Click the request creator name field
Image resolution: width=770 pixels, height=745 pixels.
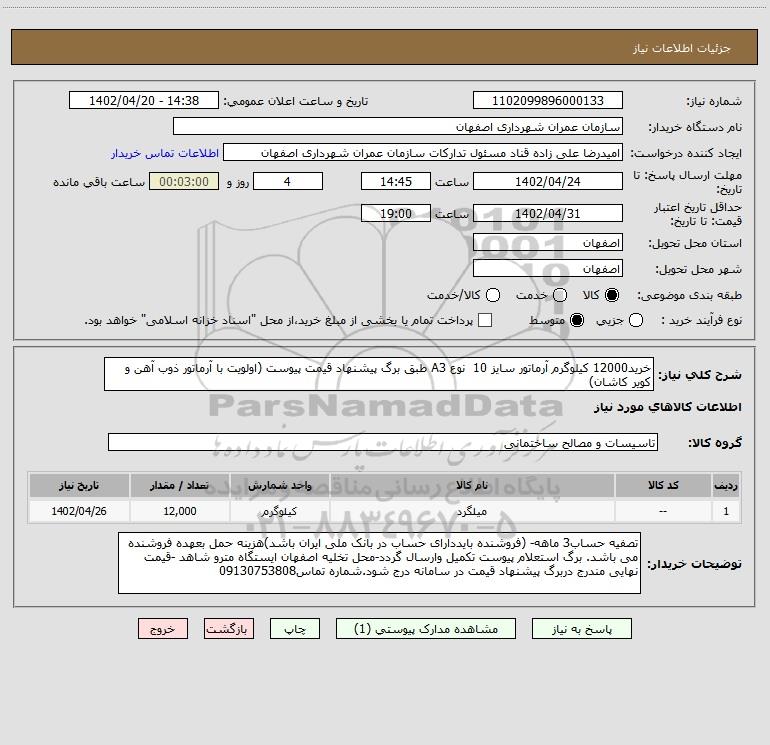[423, 153]
